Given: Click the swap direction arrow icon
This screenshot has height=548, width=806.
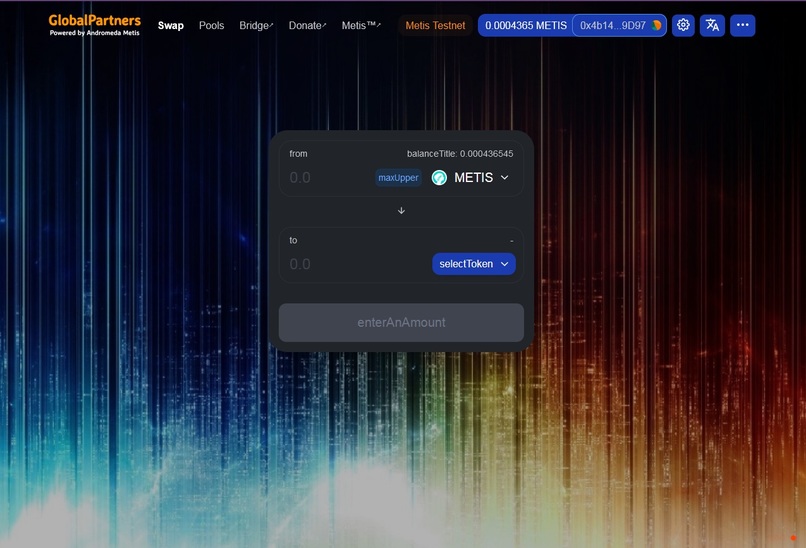Looking at the screenshot, I should pos(401,211).
